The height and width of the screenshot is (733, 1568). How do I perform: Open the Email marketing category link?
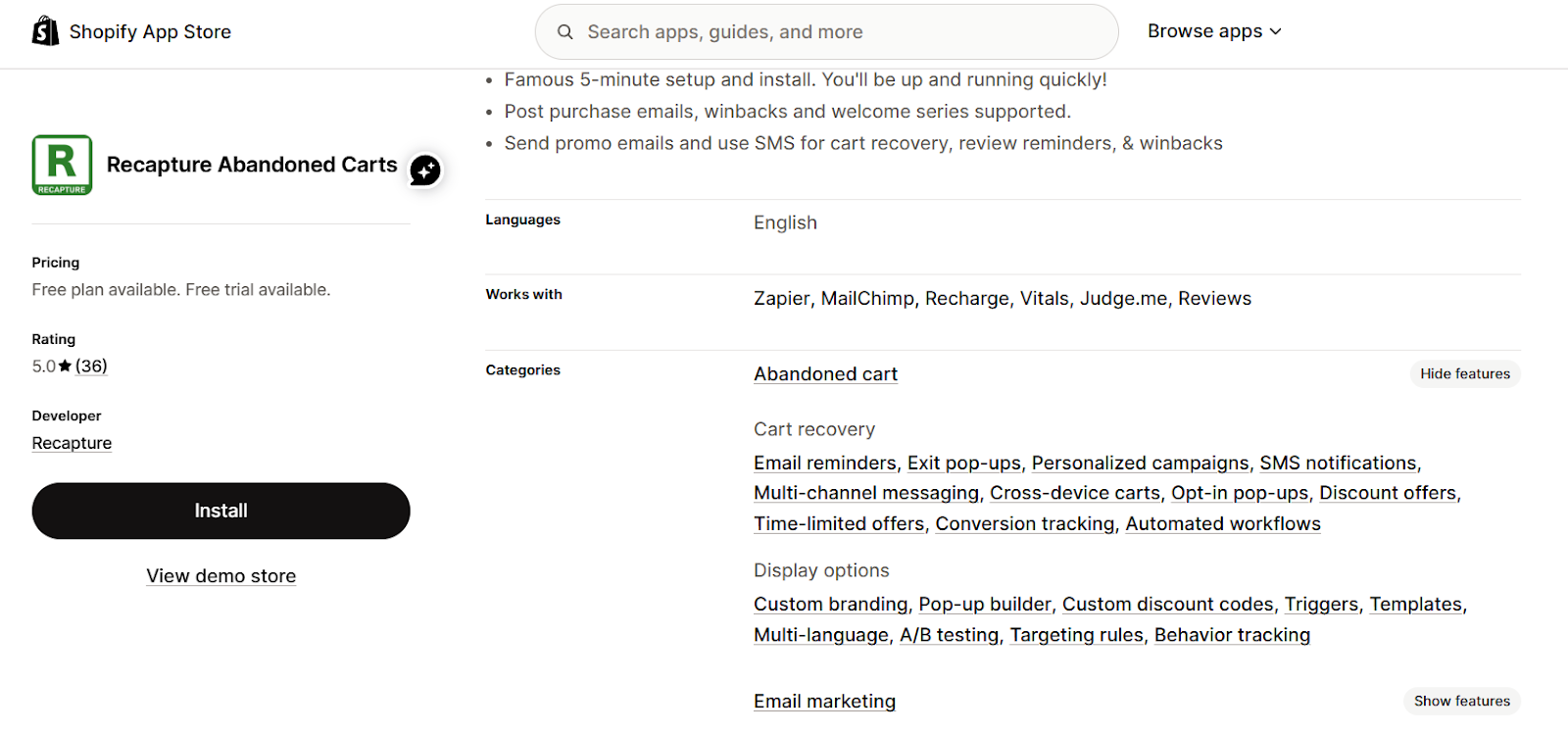824,702
